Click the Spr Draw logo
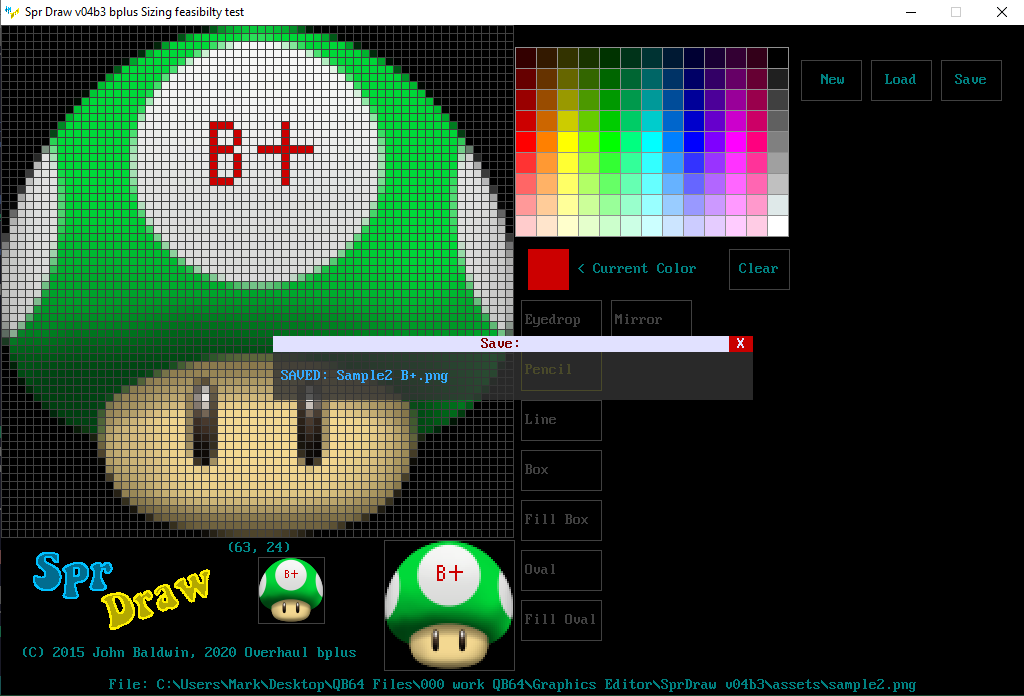The height and width of the screenshot is (696, 1024). click(x=122, y=590)
